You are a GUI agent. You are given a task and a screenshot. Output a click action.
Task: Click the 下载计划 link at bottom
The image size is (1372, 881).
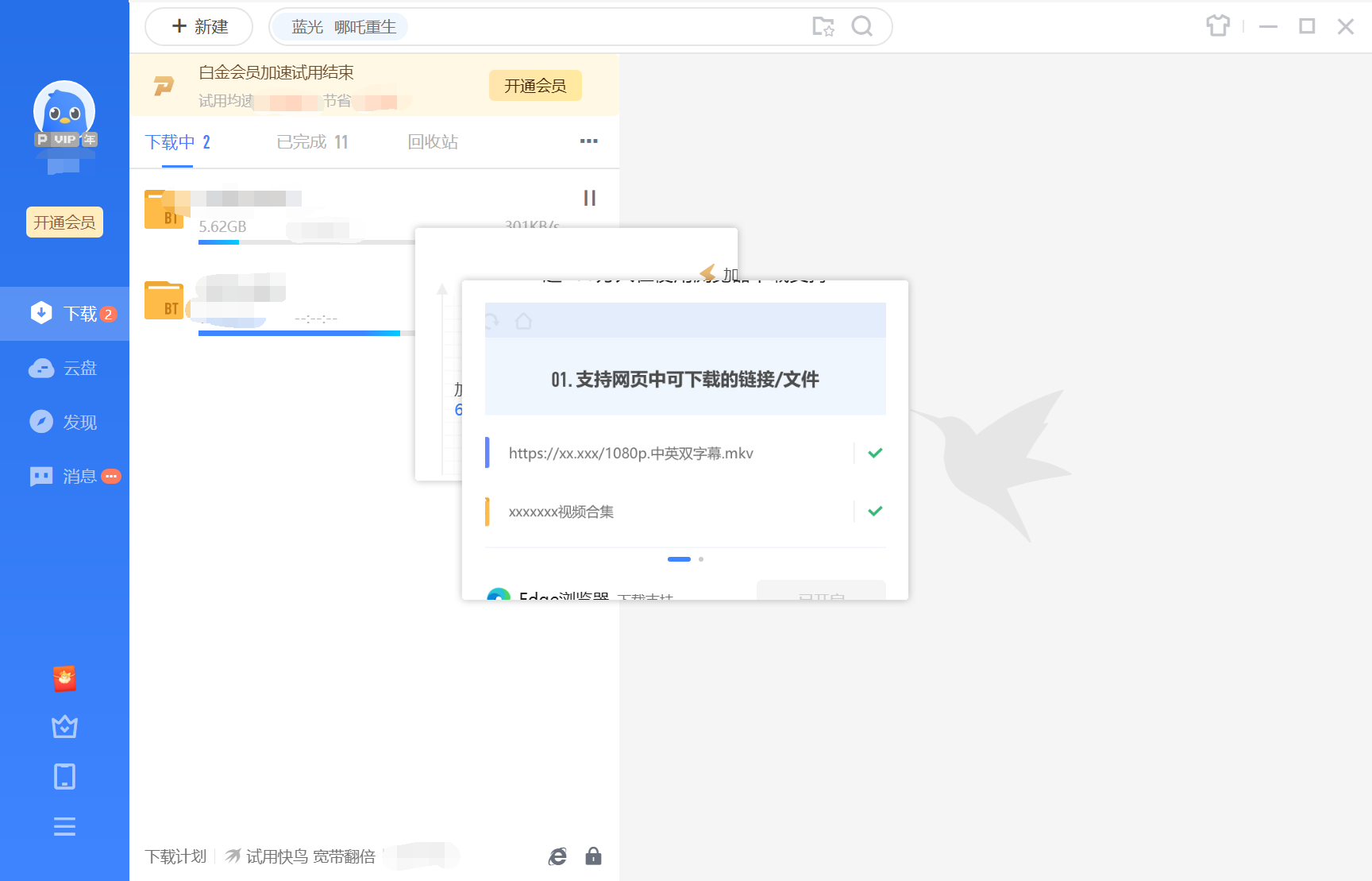(x=175, y=856)
